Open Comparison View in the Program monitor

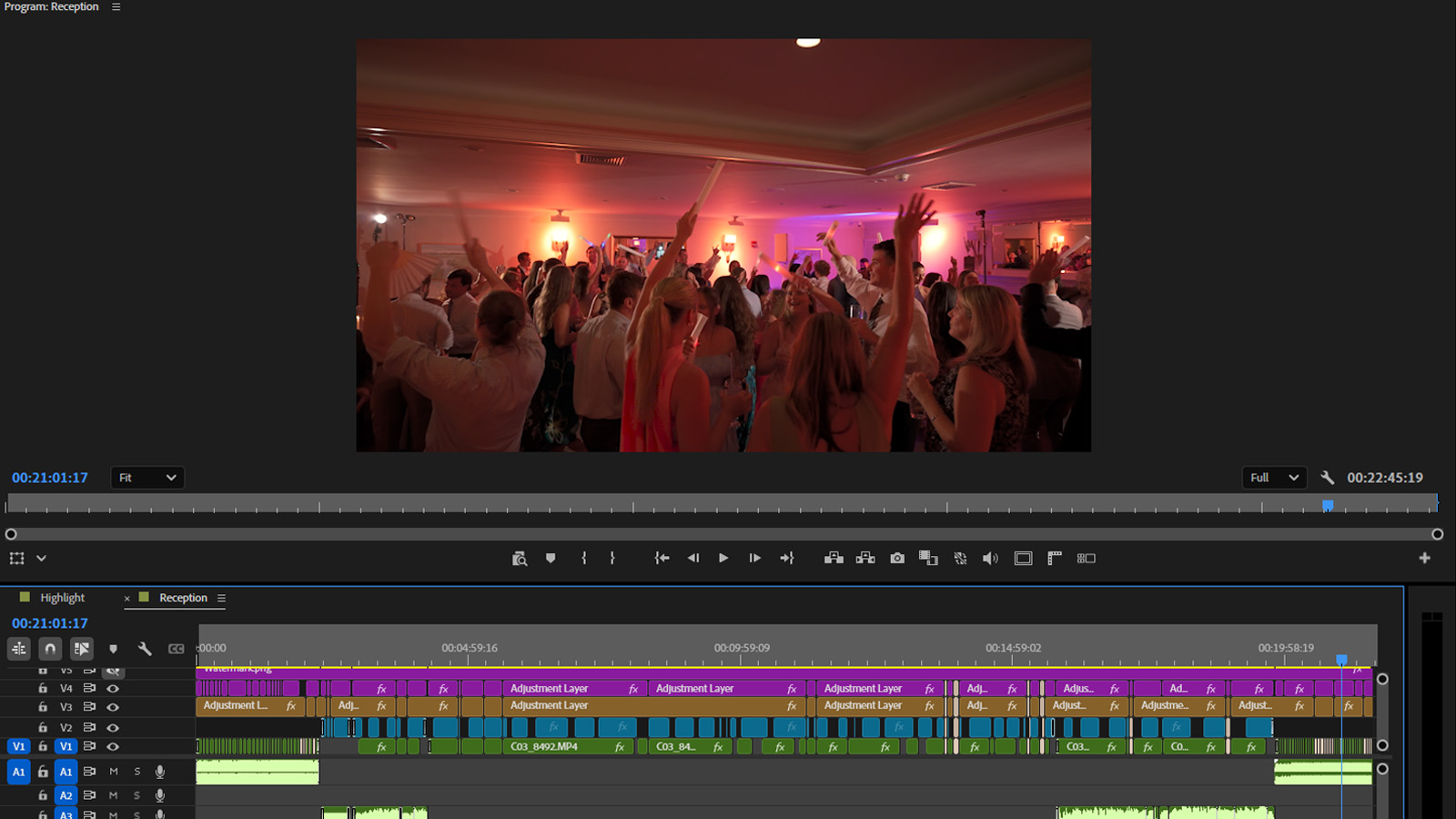(928, 558)
